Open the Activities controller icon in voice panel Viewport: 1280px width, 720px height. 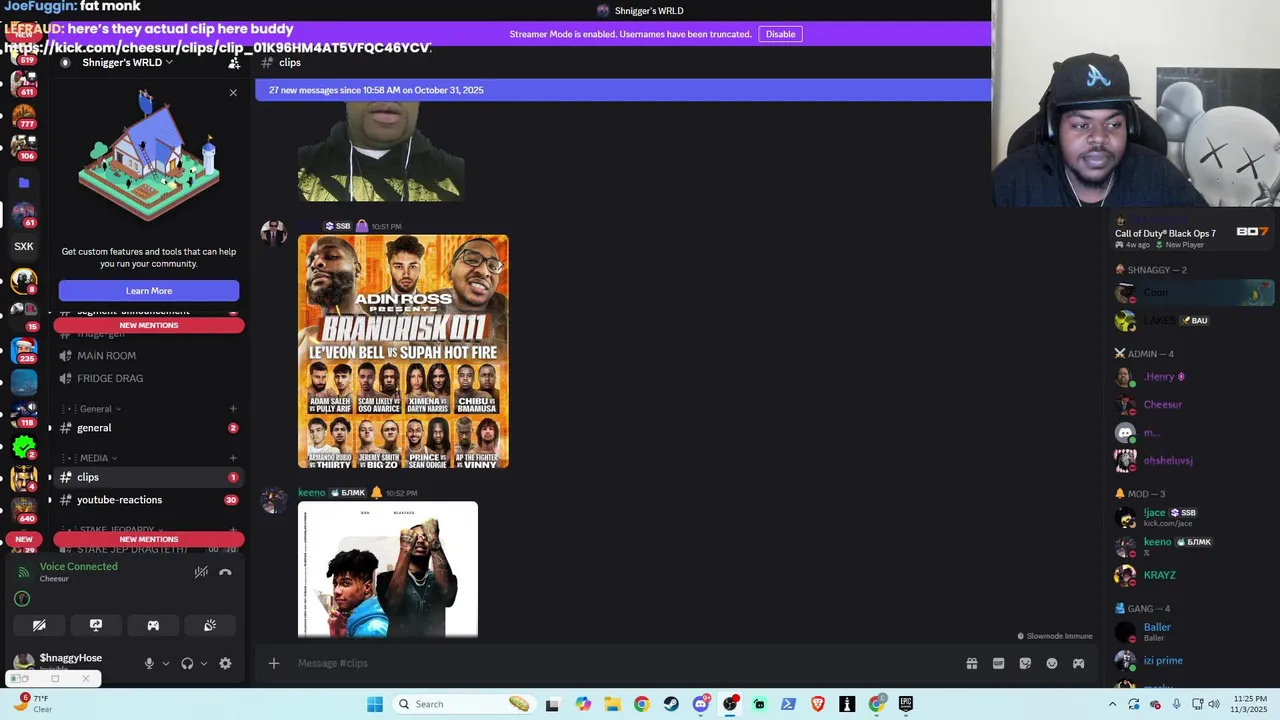click(153, 625)
